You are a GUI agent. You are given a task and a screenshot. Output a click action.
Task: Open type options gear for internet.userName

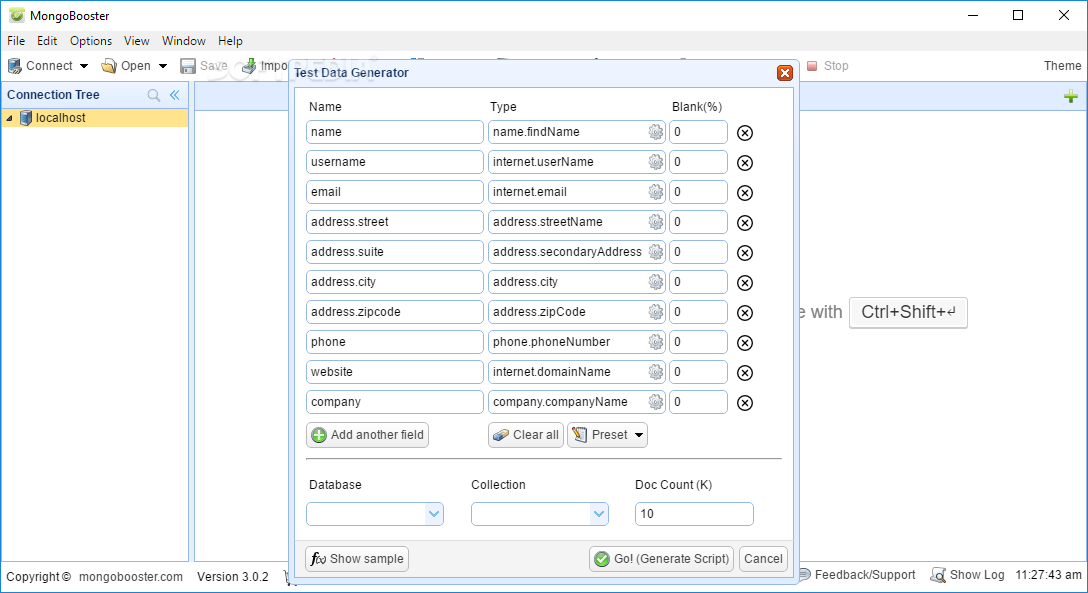656,162
